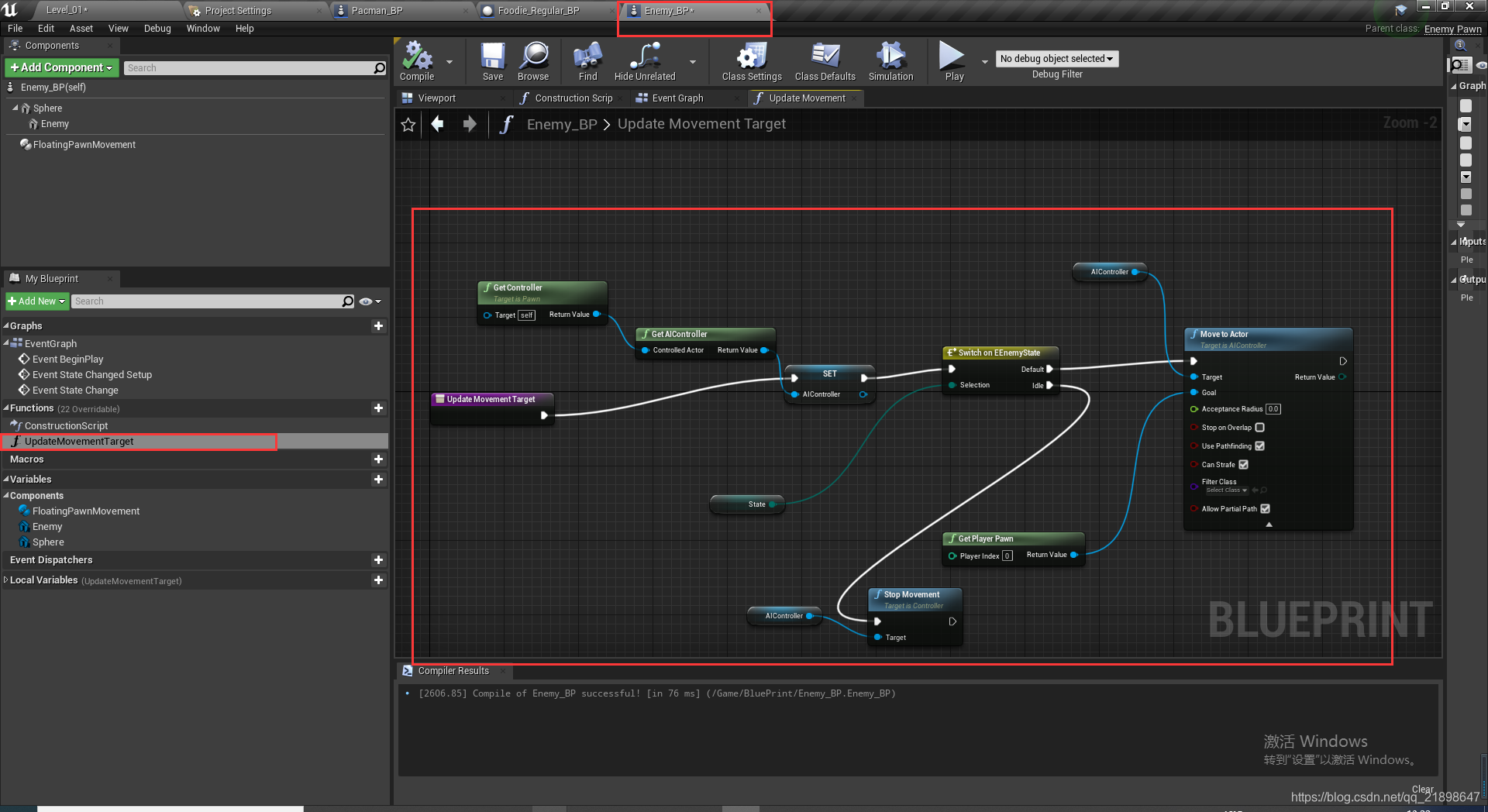
Task: Add a new graph with plus icon
Action: 378,326
